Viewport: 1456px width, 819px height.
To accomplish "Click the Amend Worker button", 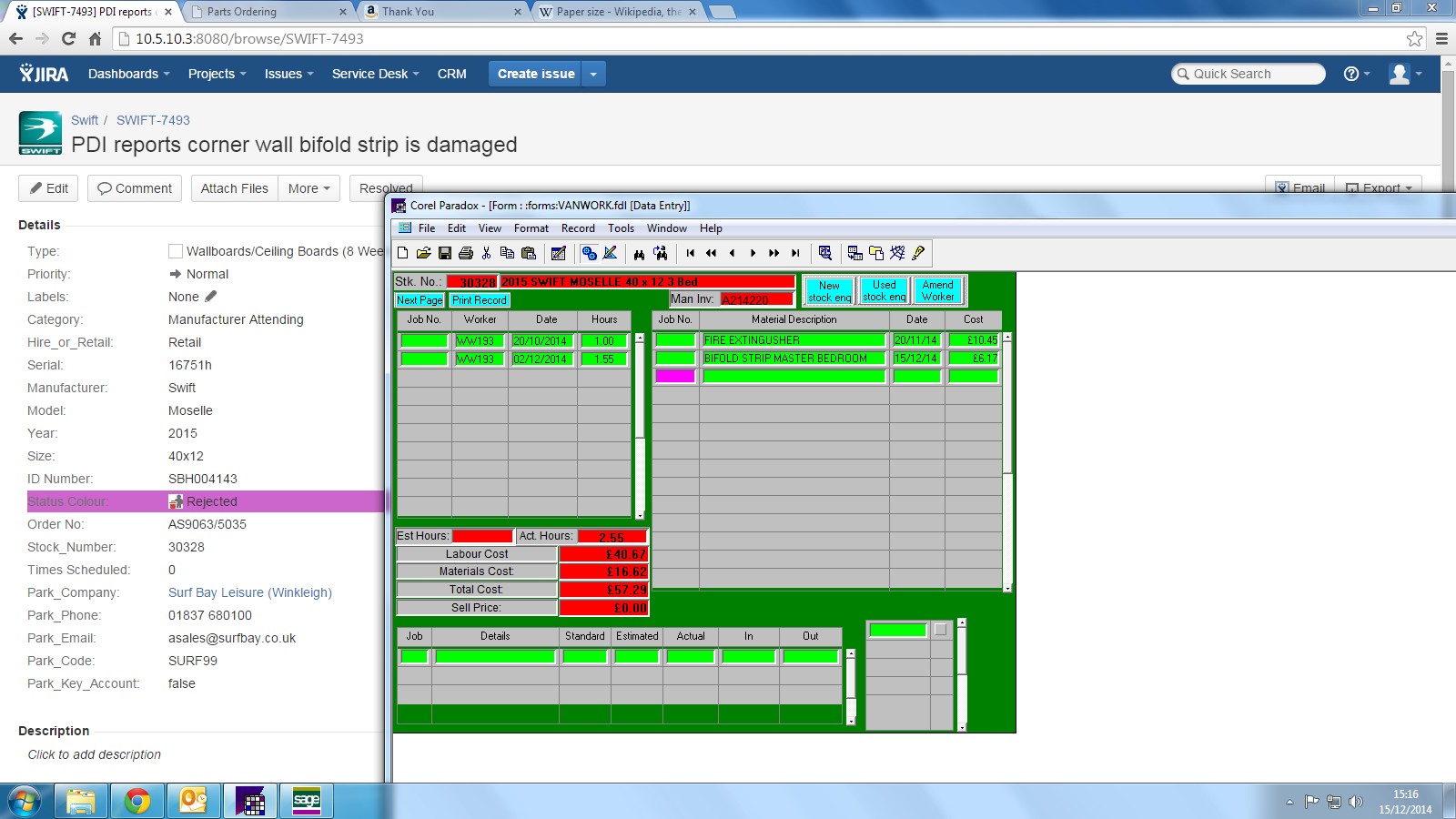I will pos(938,291).
